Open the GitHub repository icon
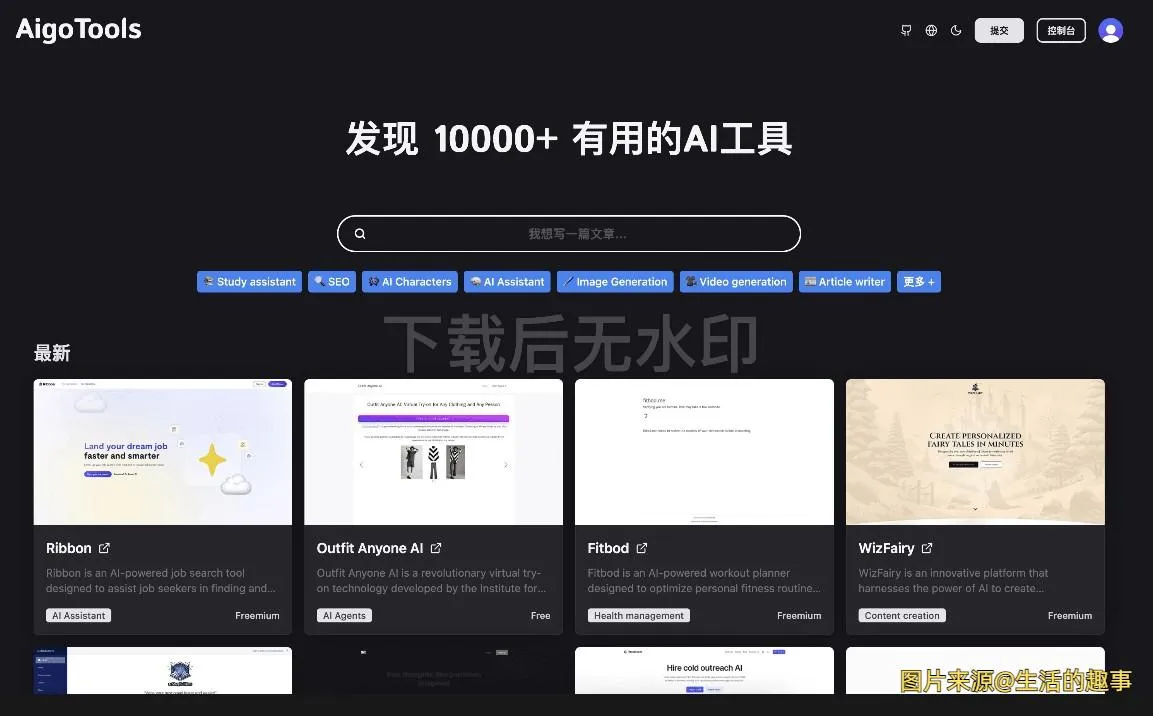The image size is (1153, 716). tap(906, 30)
